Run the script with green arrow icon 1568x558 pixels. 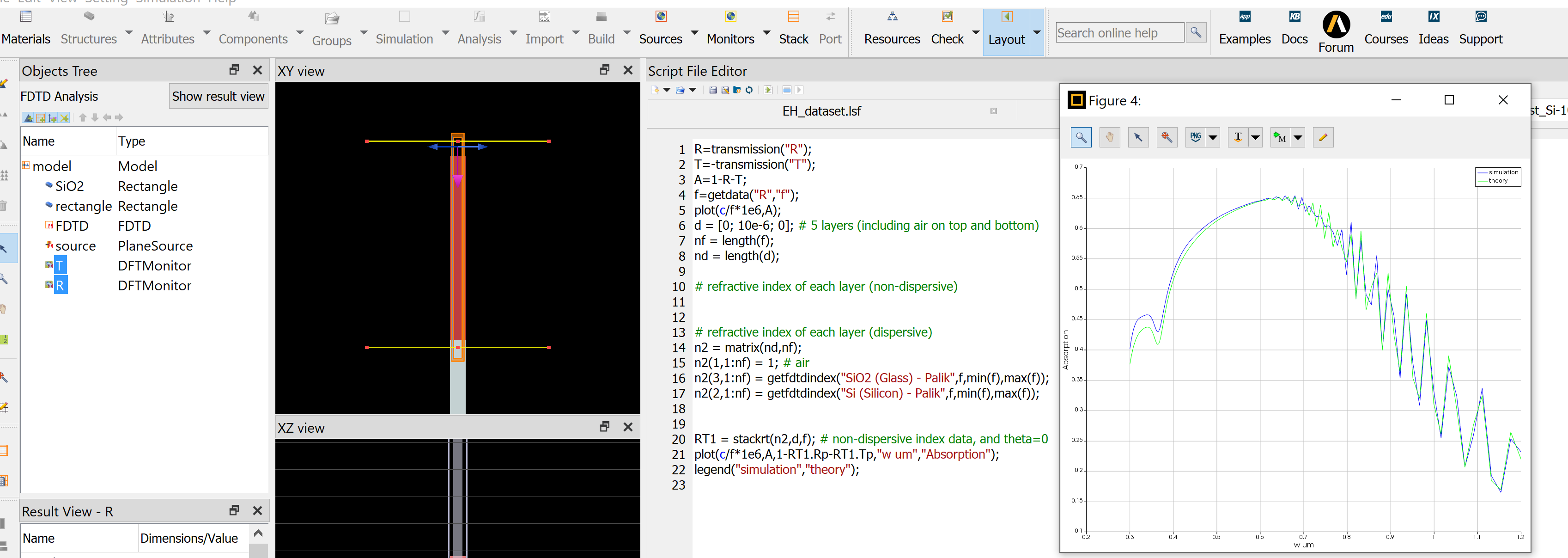pyautogui.click(x=768, y=90)
